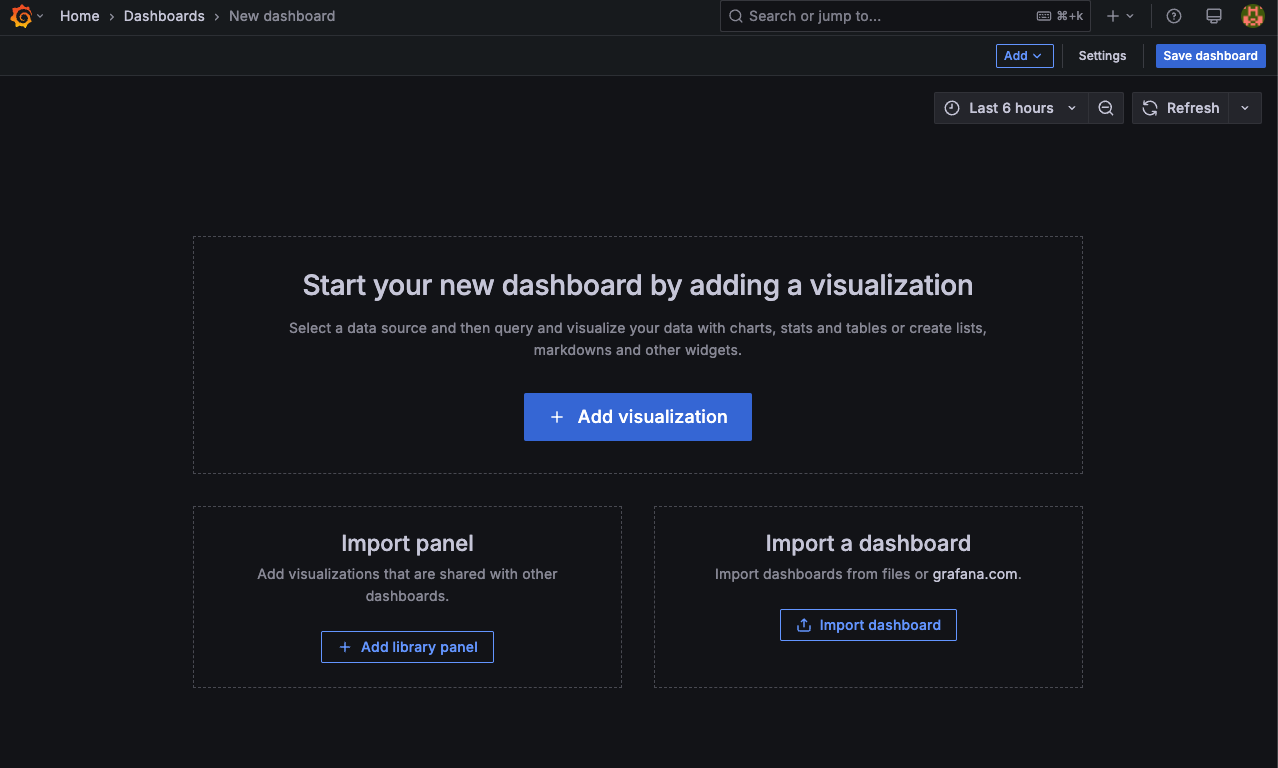Click Import dashboard
Screen dimensions: 1278x768
pyautogui.click(x=868, y=625)
